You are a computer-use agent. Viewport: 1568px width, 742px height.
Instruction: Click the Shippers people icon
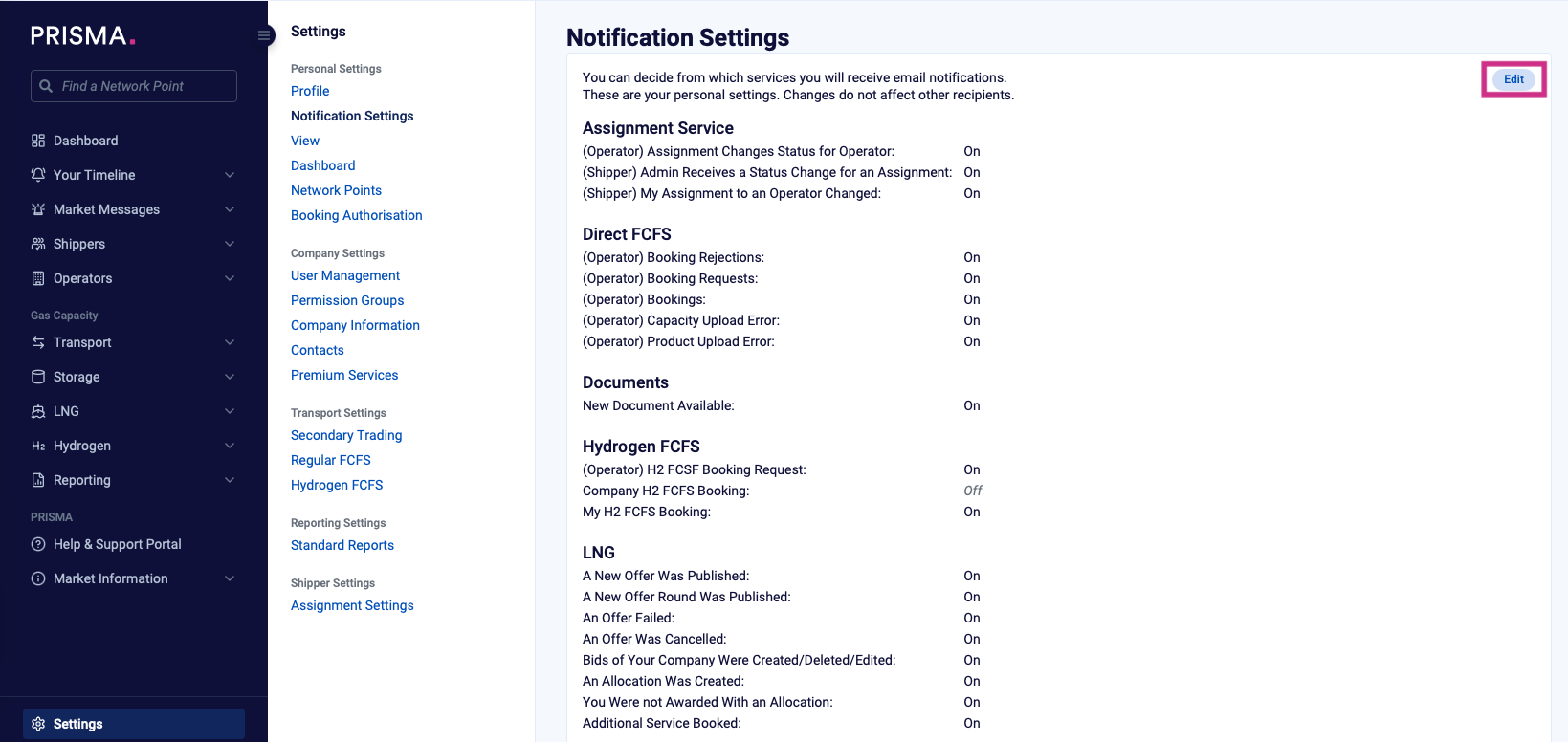38,244
